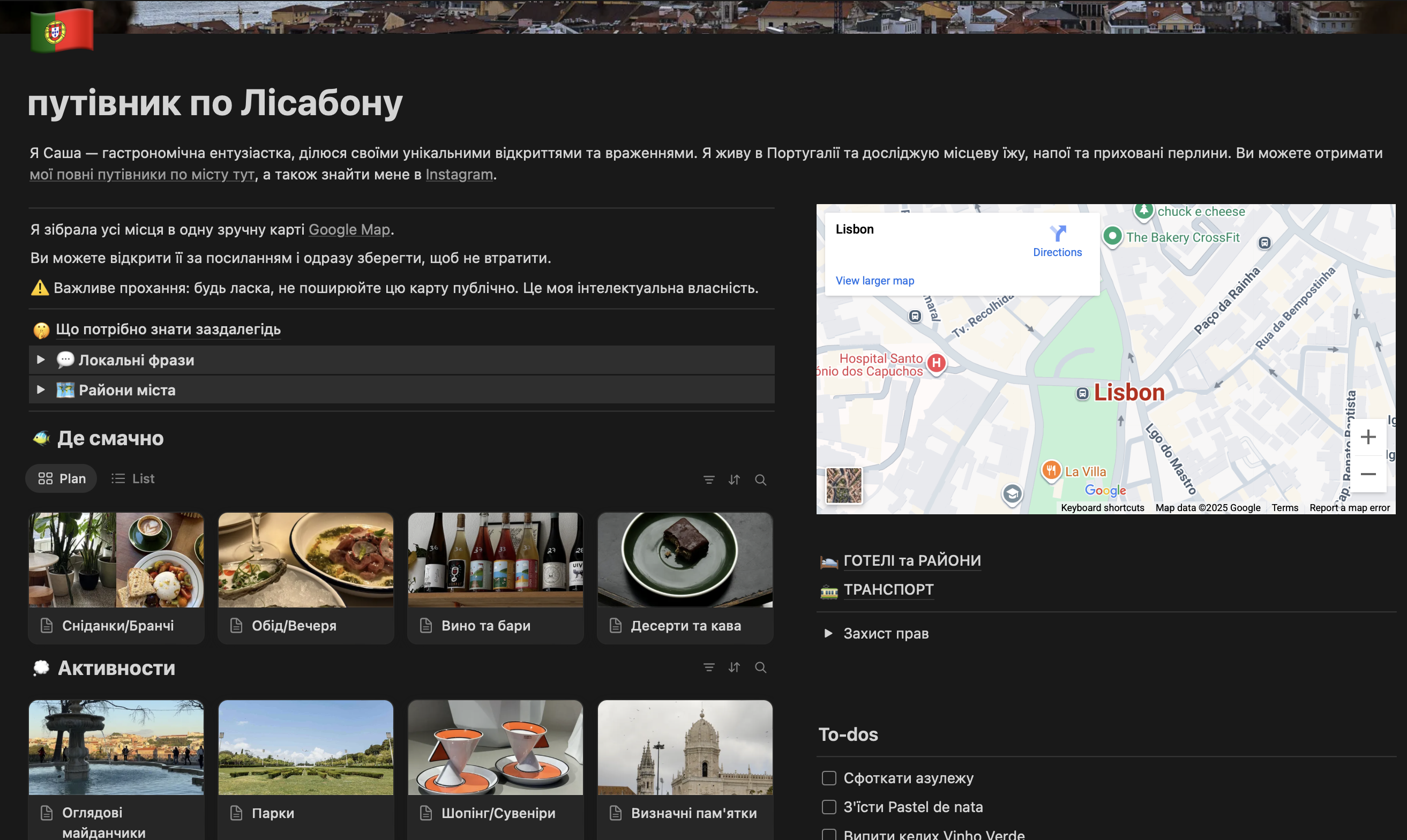Viewport: 1407px width, 840px height.
Task: Click the search icon in Де смачно
Action: [x=760, y=480]
